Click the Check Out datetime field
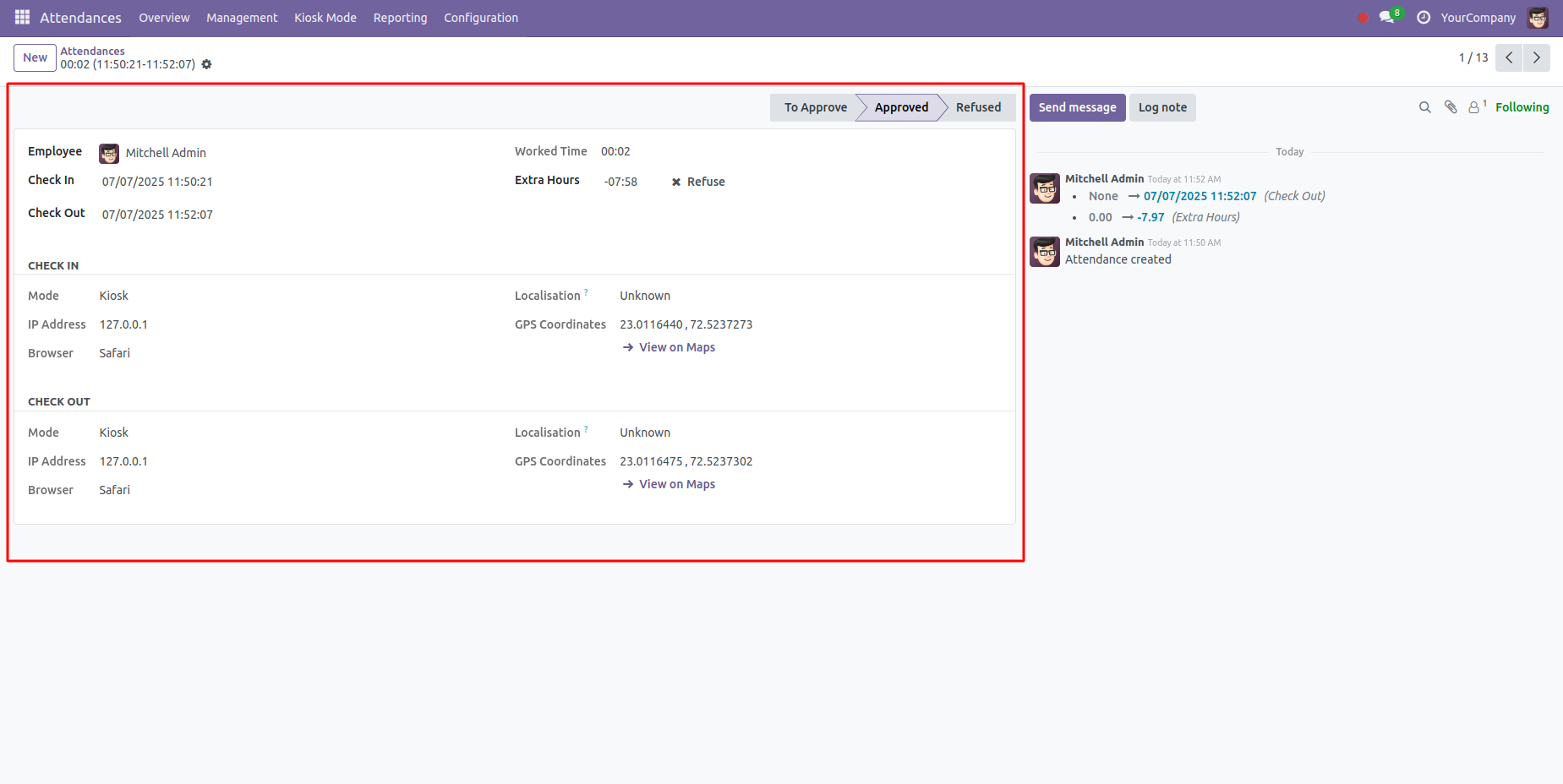 click(157, 215)
